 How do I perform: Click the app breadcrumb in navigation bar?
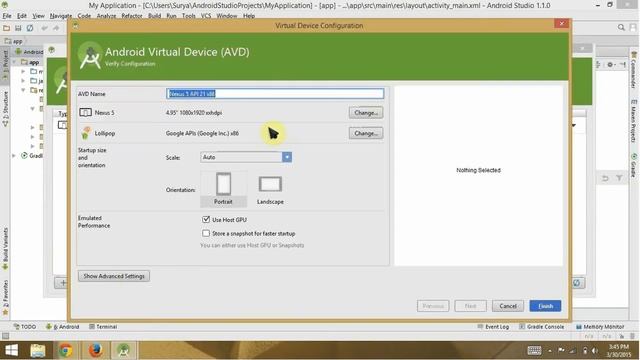pyautogui.click(x=13, y=41)
